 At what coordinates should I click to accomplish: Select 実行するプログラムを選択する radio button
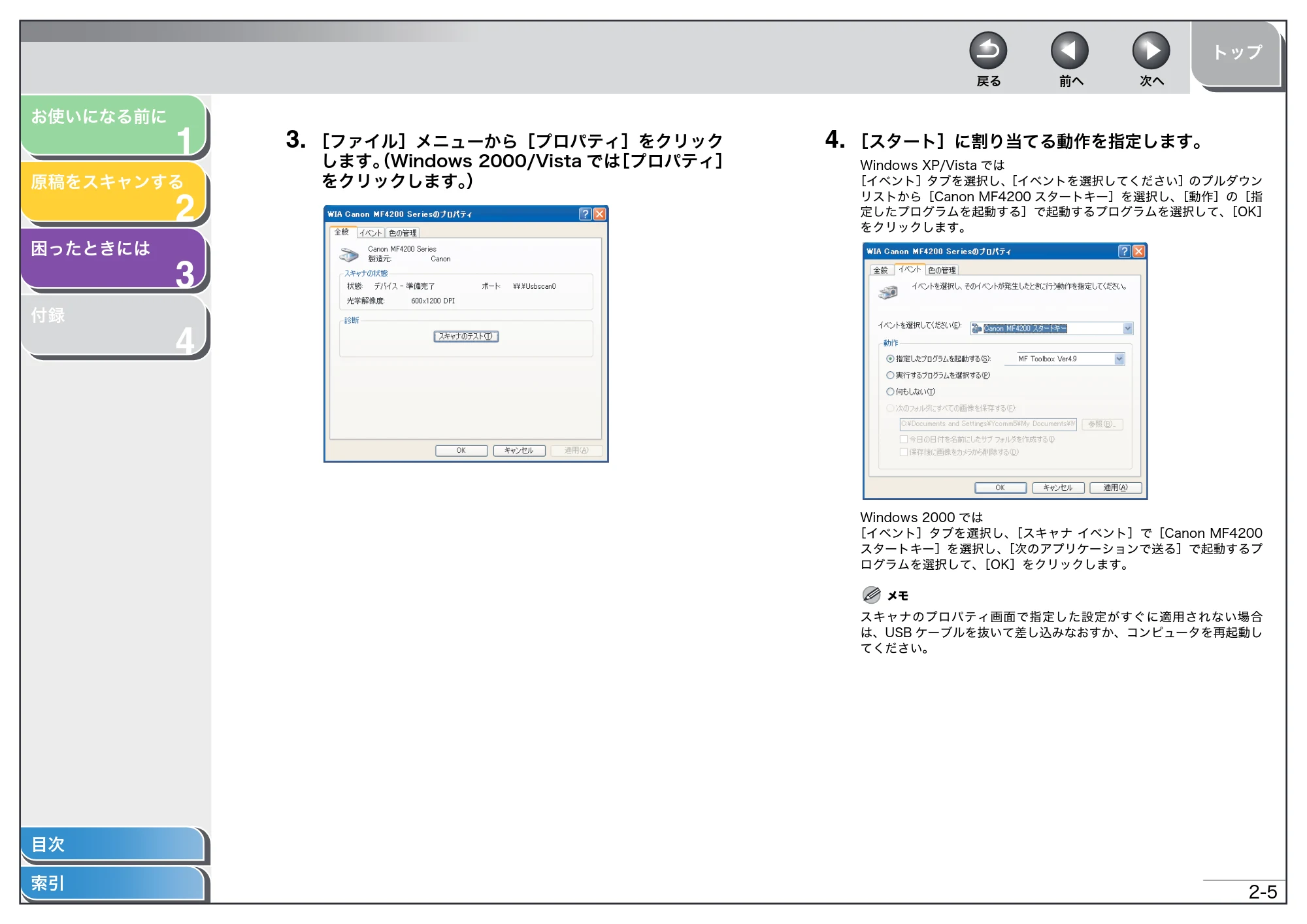point(890,375)
